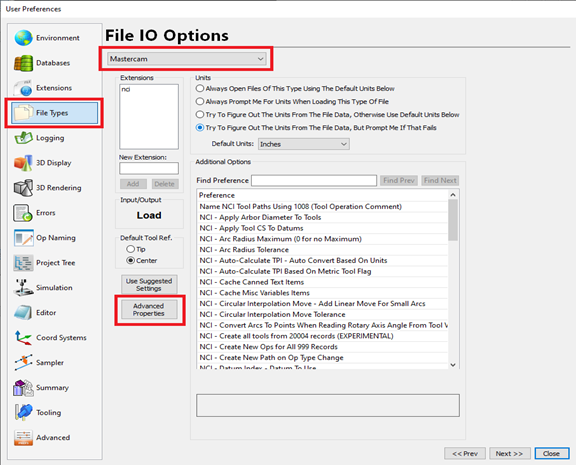This screenshot has width=576, height=465.
Task: Open the Advanced preferences icon
Action: pos(24,437)
